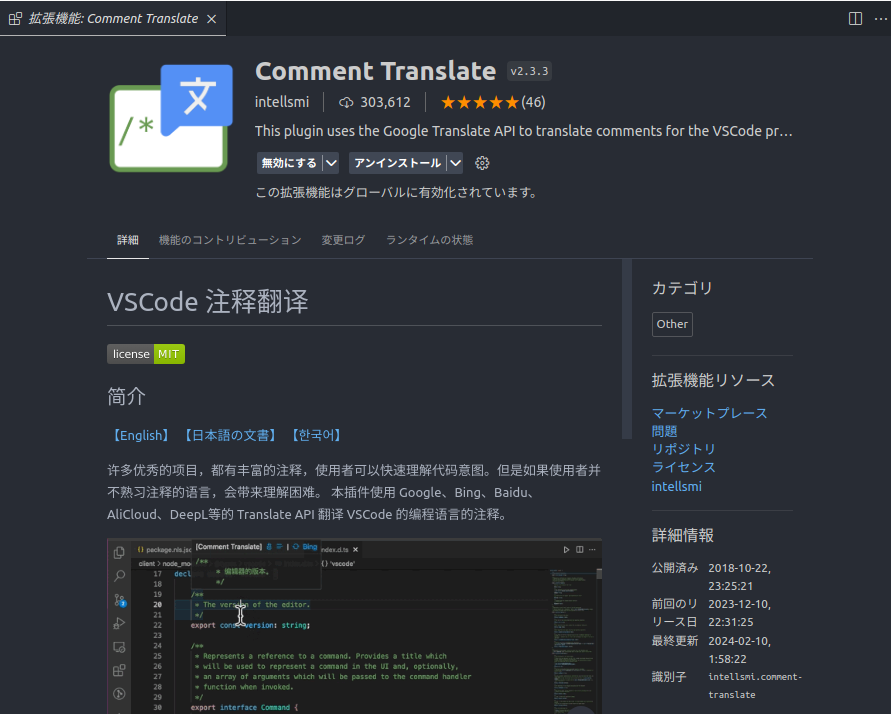
Task: Click the Comment Translate extension logo icon
Action: [171, 118]
